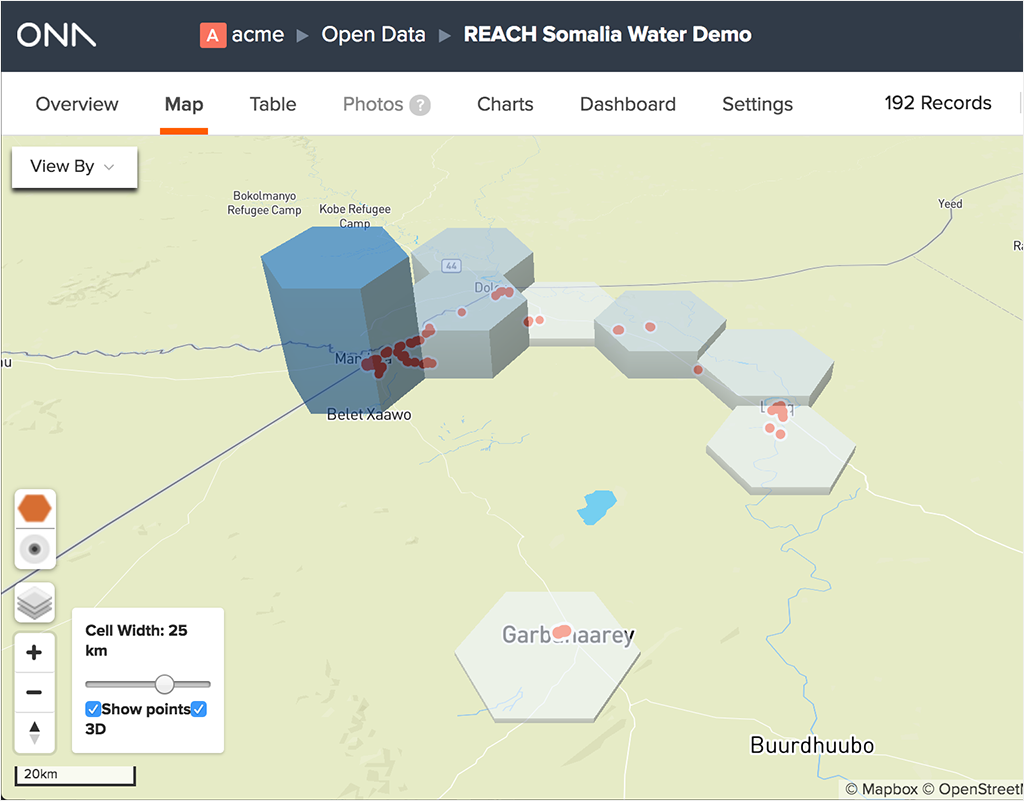Image resolution: width=1024 pixels, height=801 pixels.
Task: Click the Open Data breadcrumb link
Action: pos(374,35)
